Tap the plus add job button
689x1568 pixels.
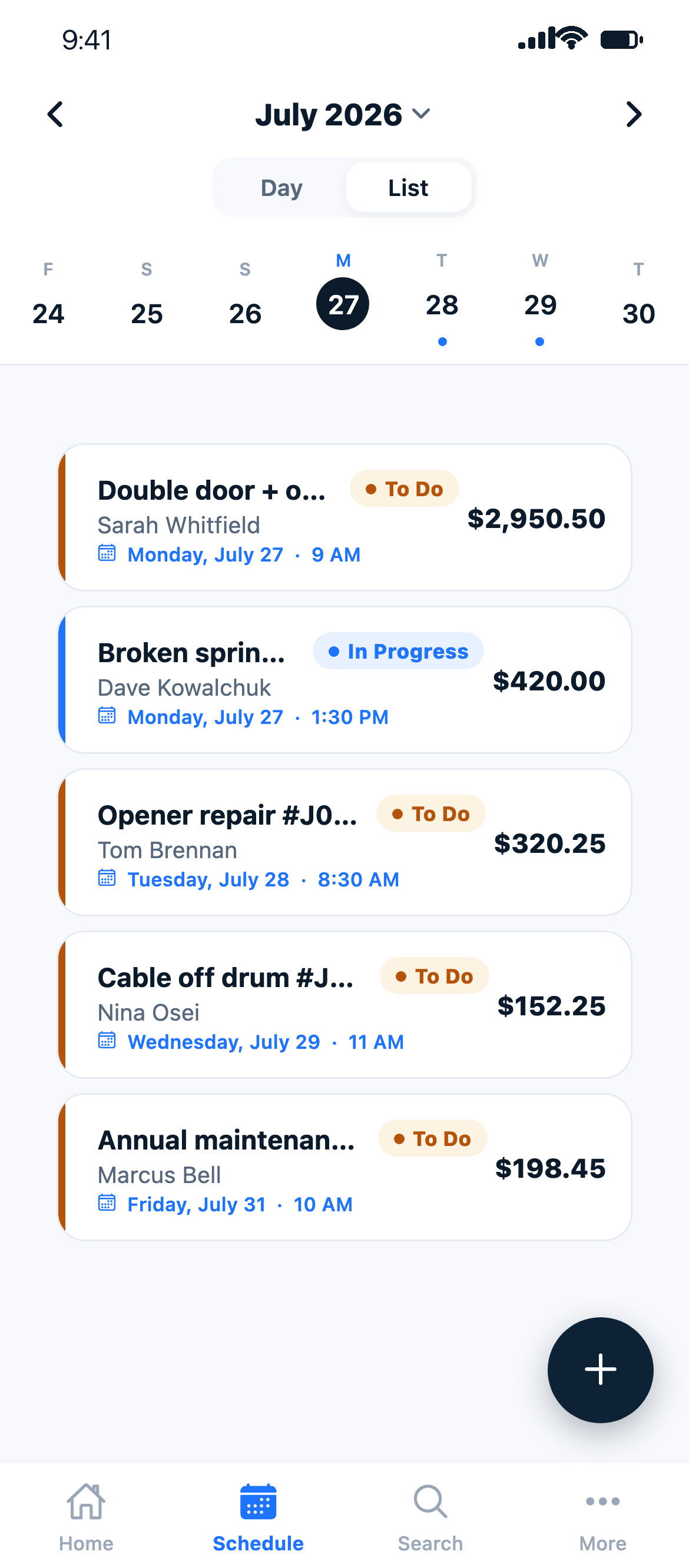tap(600, 1370)
